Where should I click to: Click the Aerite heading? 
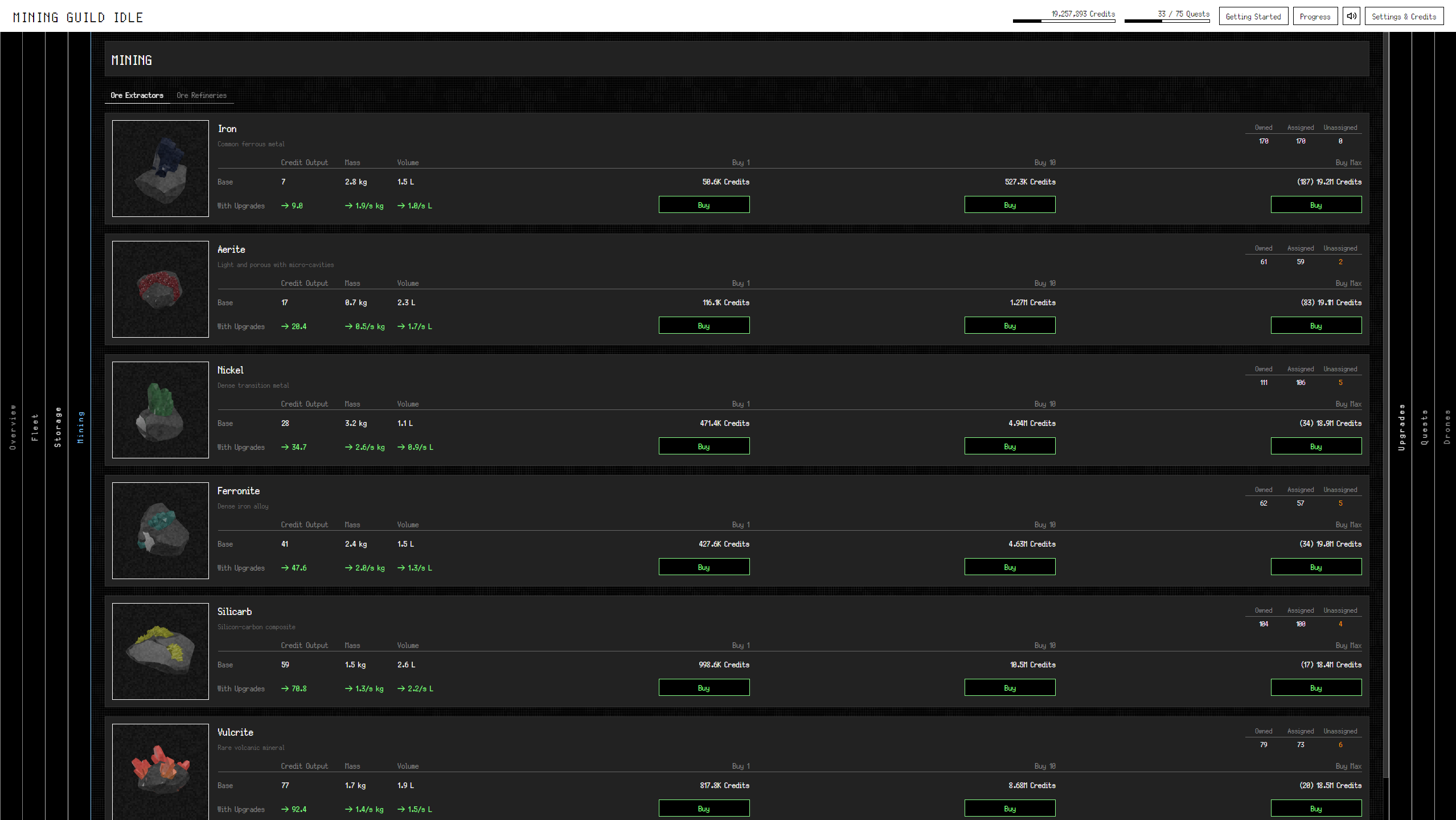231,249
